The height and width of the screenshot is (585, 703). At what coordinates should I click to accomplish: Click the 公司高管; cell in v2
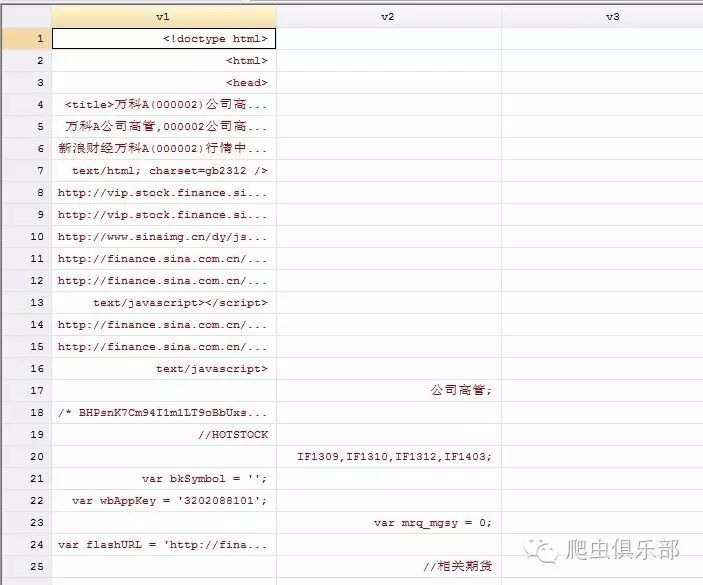pyautogui.click(x=389, y=390)
